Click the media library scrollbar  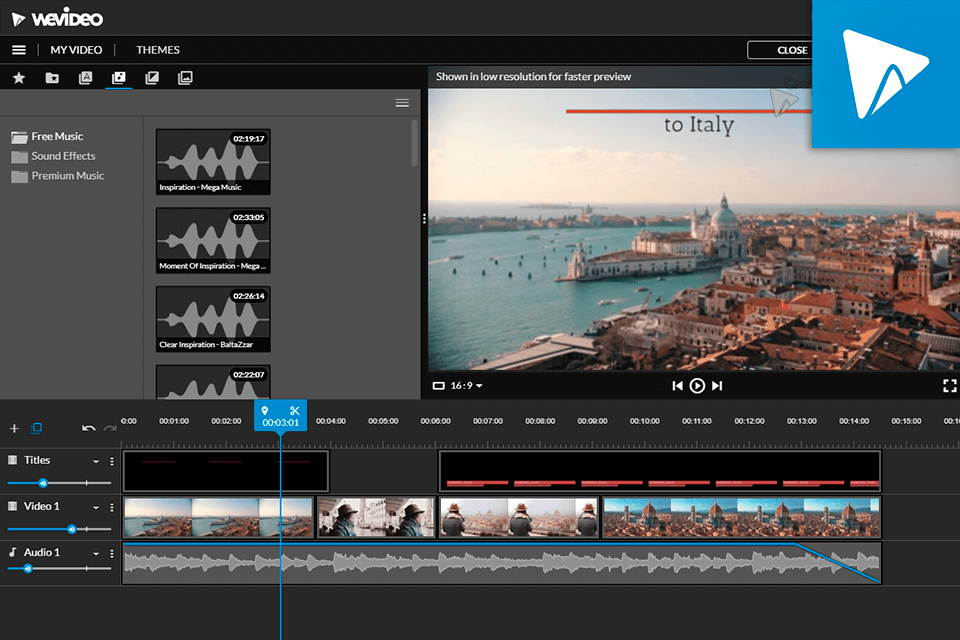[414, 142]
